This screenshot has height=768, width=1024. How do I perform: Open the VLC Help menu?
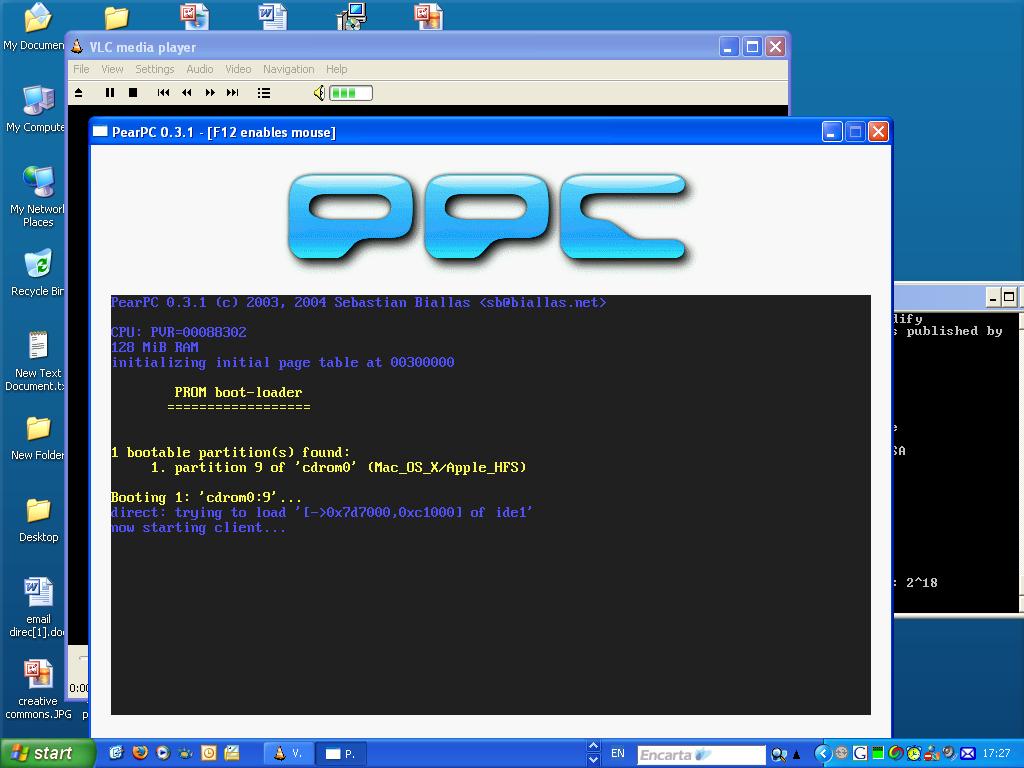[337, 69]
